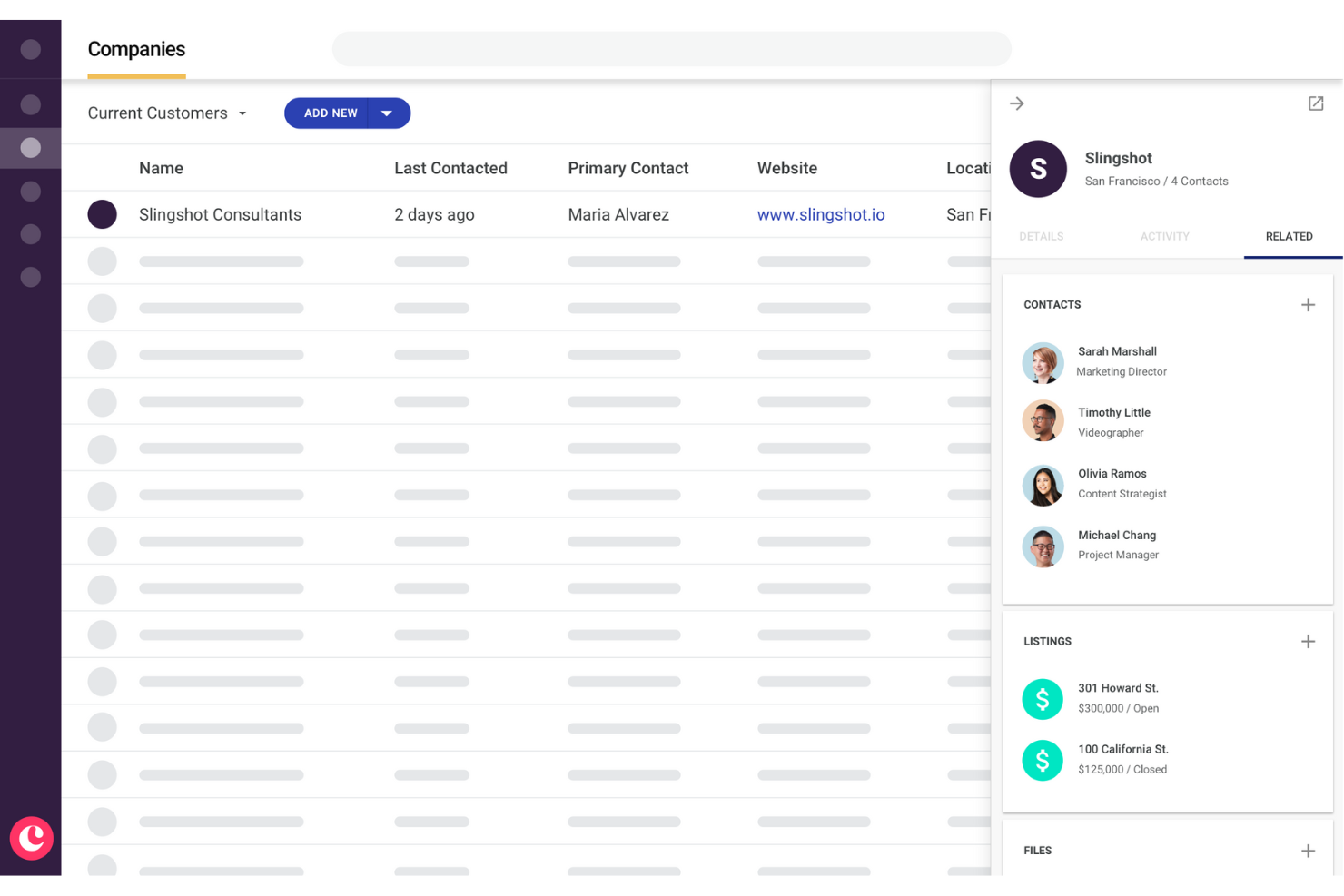The width and height of the screenshot is (1344, 896).
Task: Visit the www.slingshot.io website link
Action: (x=821, y=214)
